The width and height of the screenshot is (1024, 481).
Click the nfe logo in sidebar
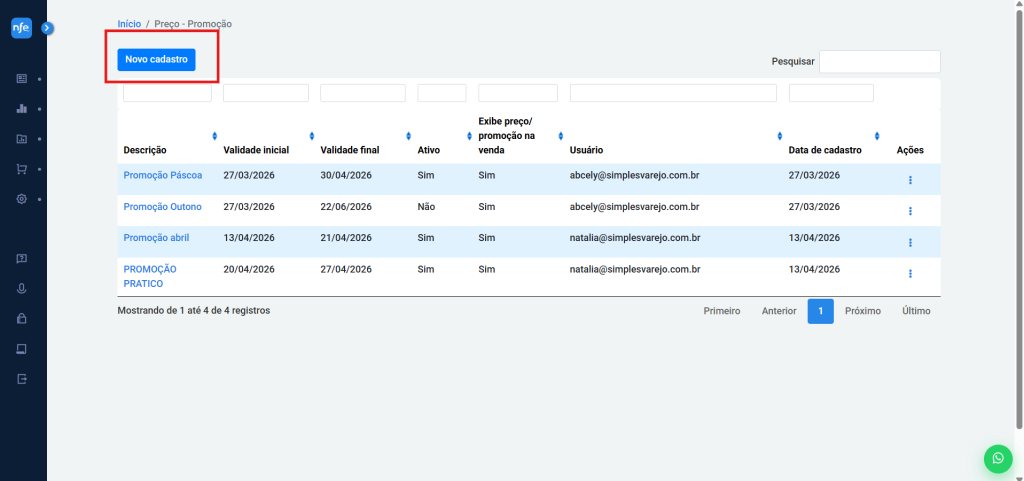(x=21, y=29)
